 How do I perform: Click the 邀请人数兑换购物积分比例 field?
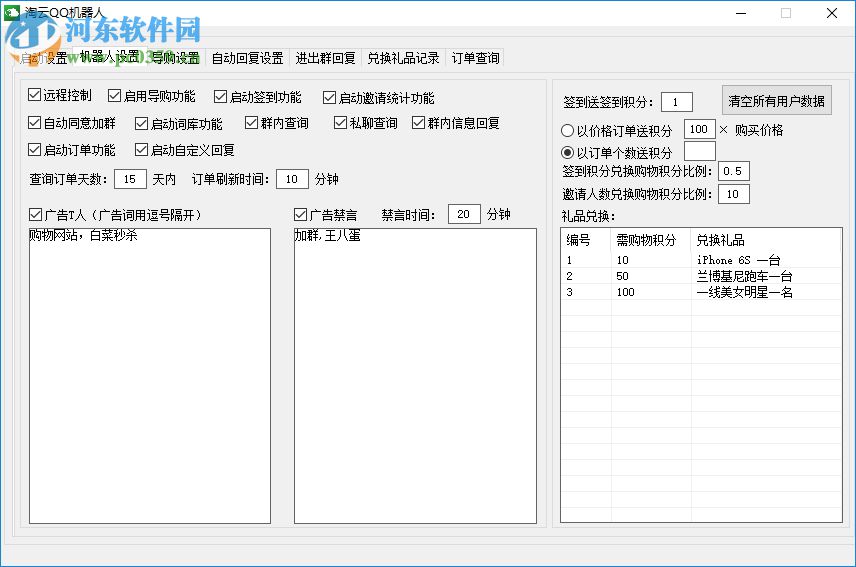(x=734, y=194)
